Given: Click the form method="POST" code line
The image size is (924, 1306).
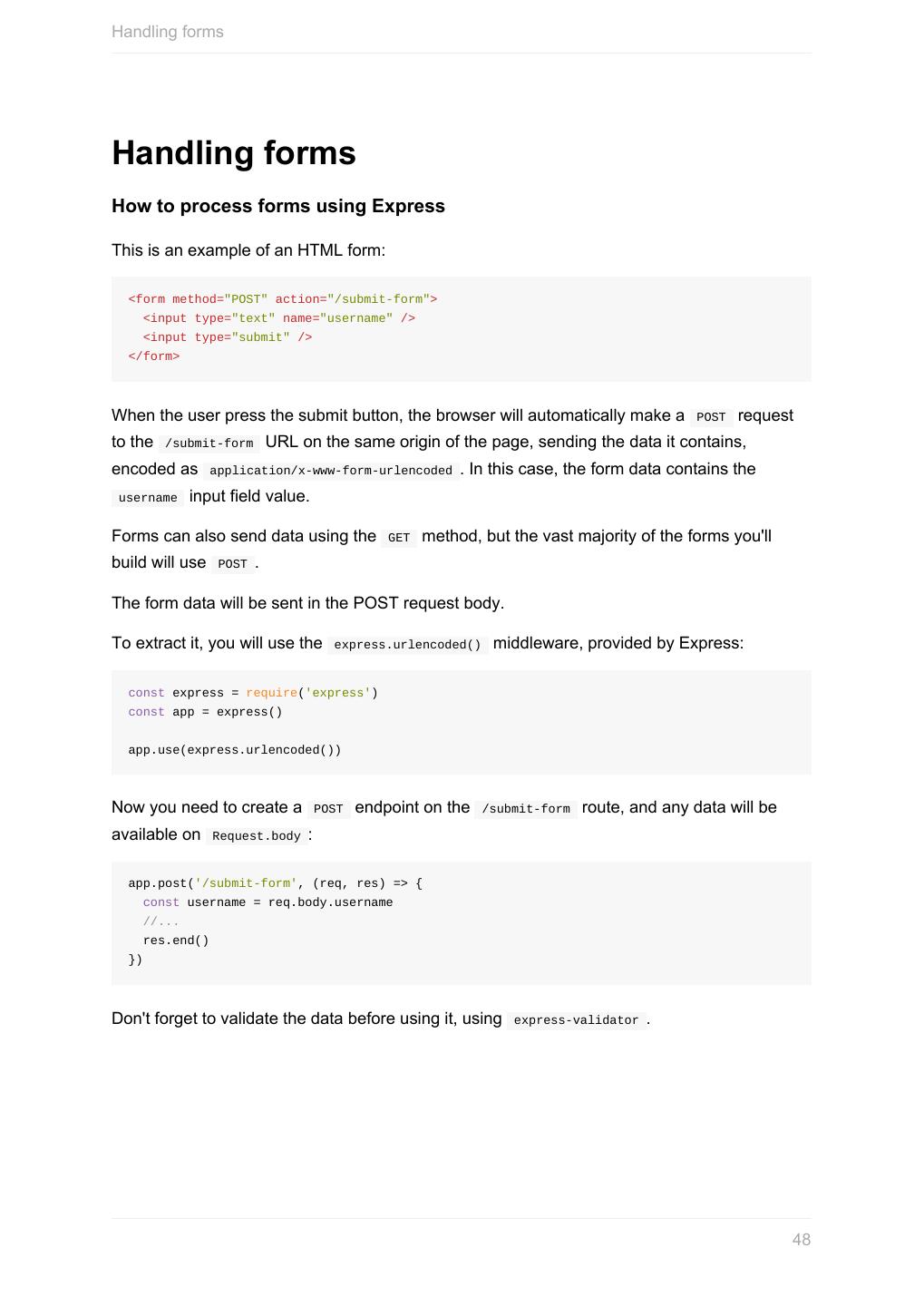Looking at the screenshot, I should 282,299.
